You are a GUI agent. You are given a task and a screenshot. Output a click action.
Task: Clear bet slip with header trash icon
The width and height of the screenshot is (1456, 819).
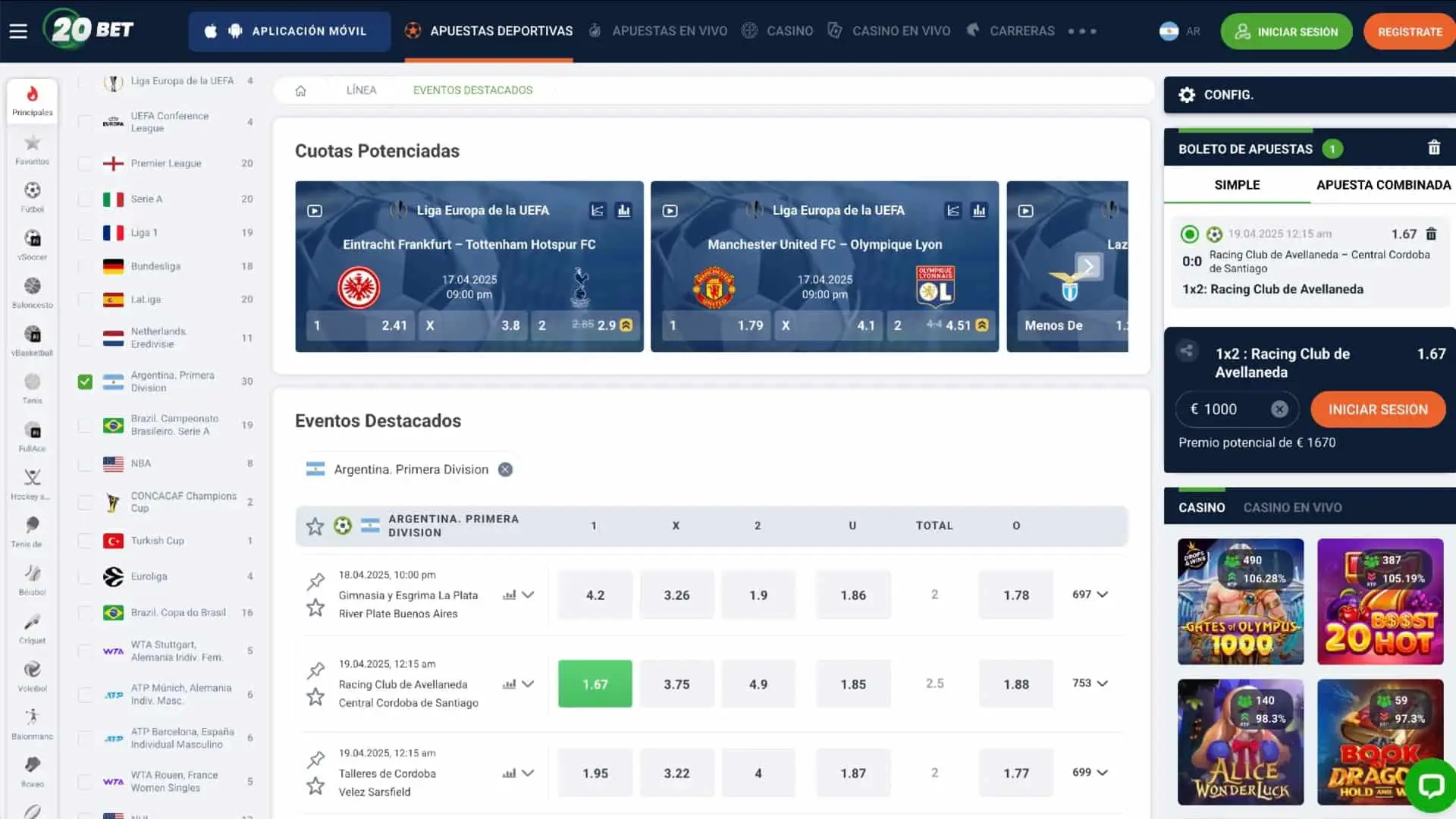[1434, 148]
